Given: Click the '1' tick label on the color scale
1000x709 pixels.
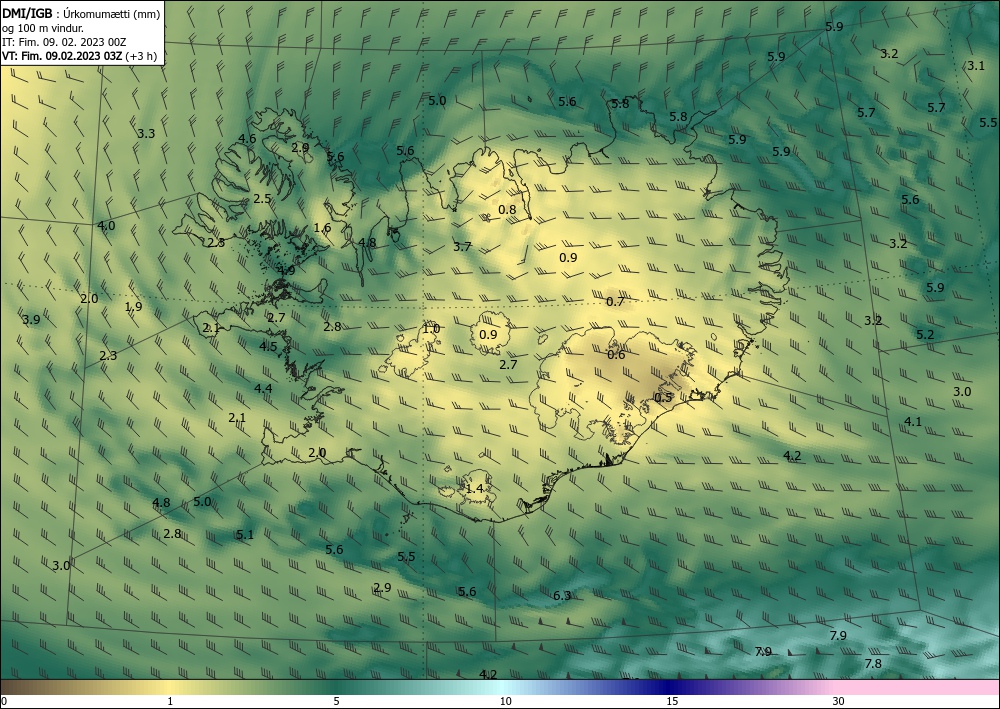Looking at the screenshot, I should [x=170, y=702].
